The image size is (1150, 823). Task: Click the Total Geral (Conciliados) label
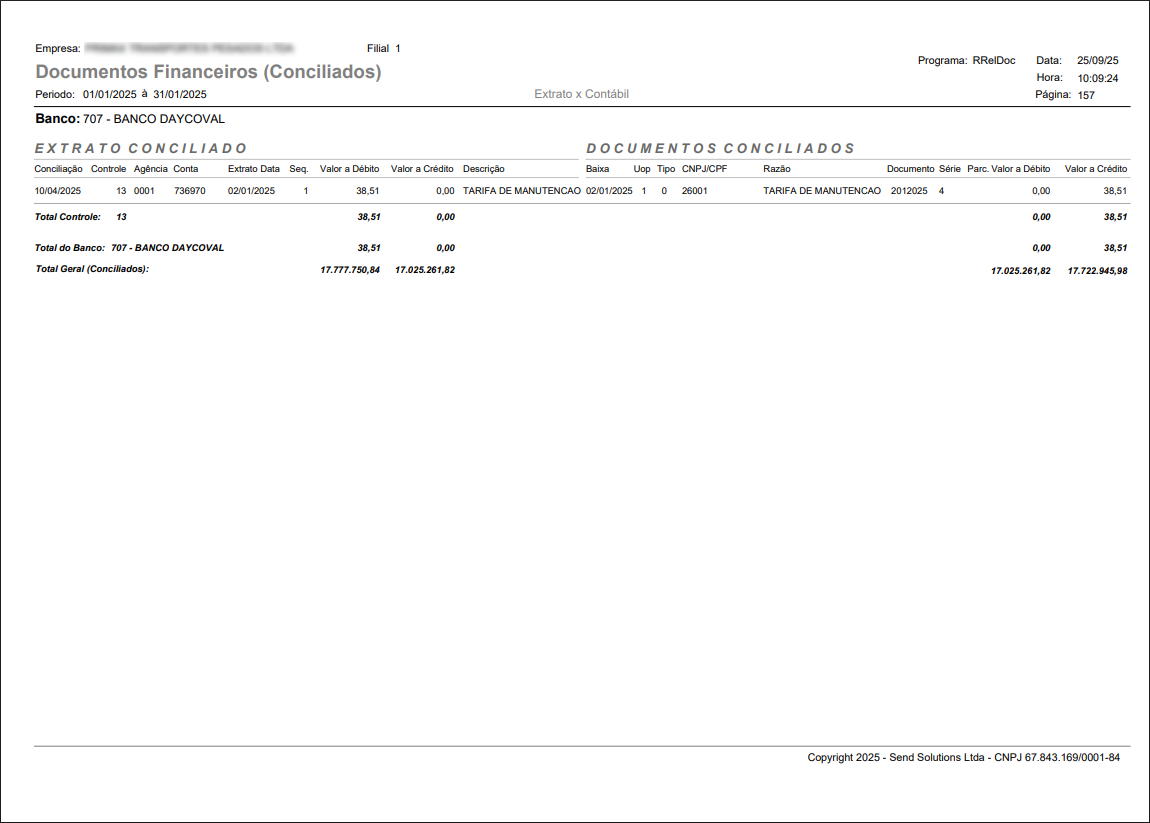pyautogui.click(x=92, y=269)
